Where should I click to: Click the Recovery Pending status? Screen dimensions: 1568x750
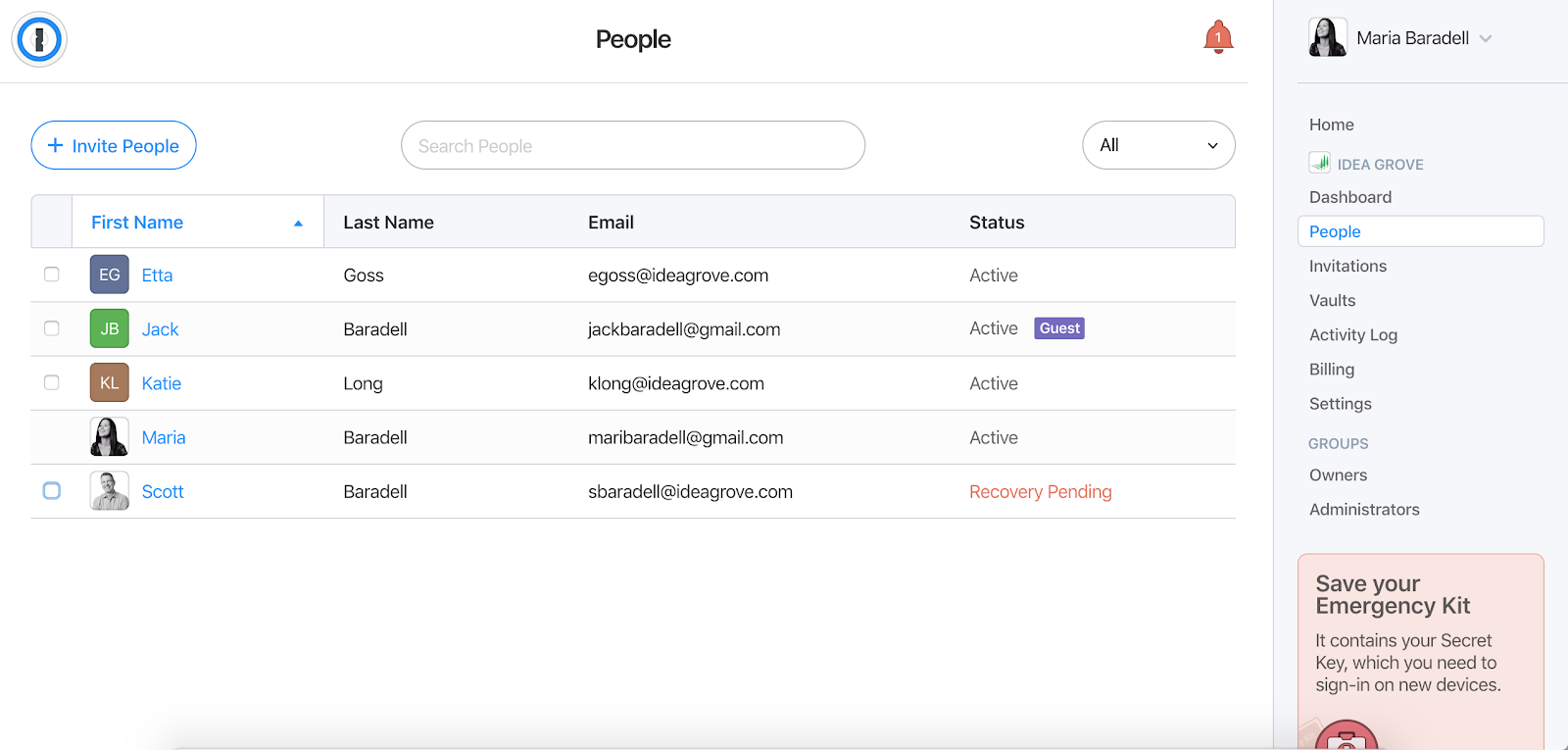coord(1040,491)
